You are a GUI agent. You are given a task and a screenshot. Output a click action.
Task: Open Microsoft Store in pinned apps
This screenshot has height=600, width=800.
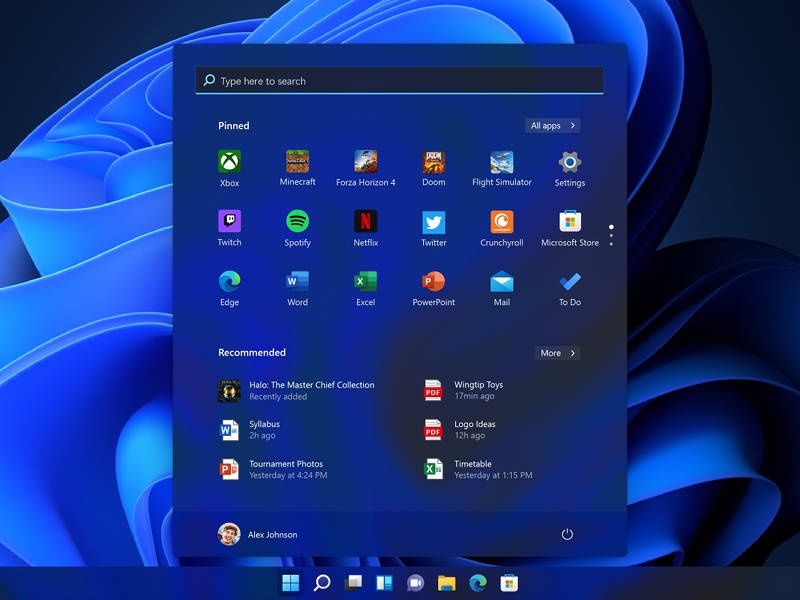click(x=570, y=228)
